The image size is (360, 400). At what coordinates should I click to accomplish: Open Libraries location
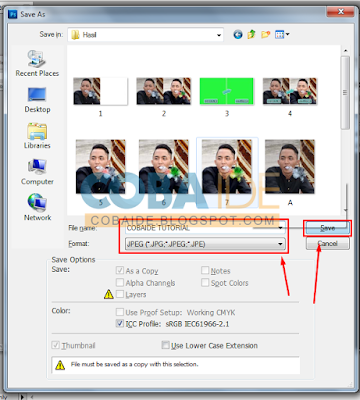click(x=37, y=136)
